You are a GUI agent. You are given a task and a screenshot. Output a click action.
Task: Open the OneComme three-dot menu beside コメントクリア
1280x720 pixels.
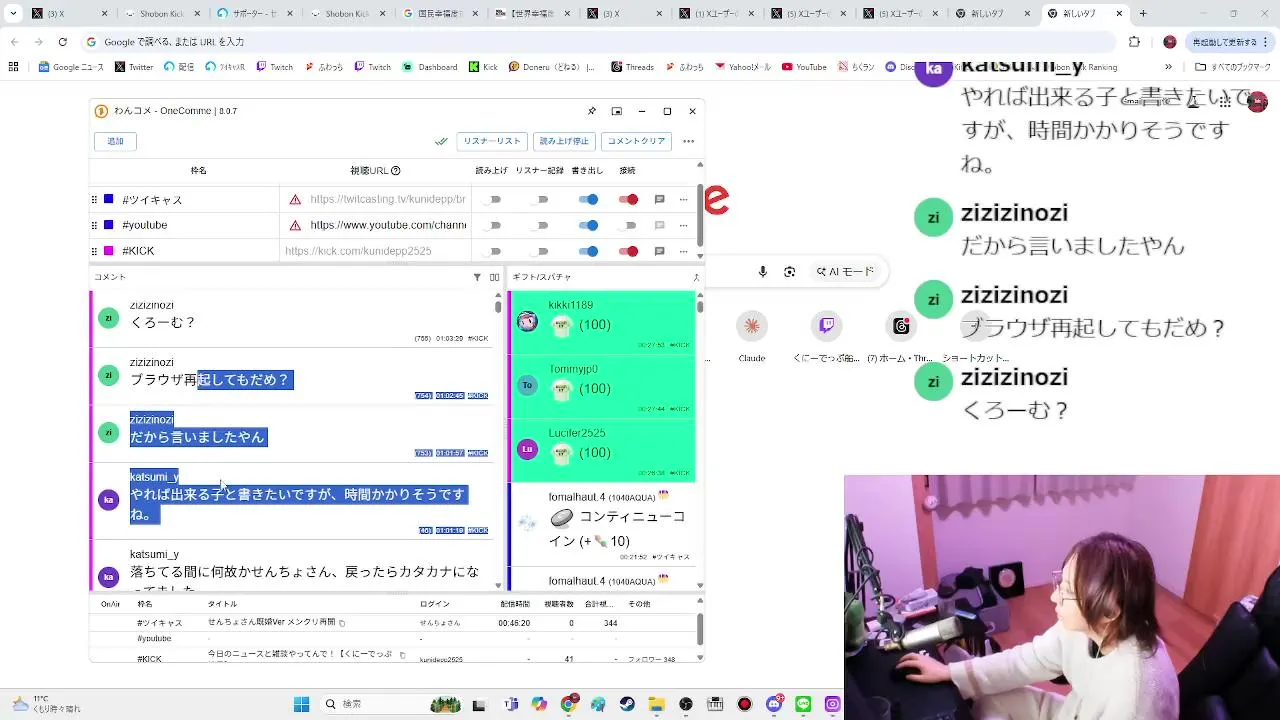688,141
